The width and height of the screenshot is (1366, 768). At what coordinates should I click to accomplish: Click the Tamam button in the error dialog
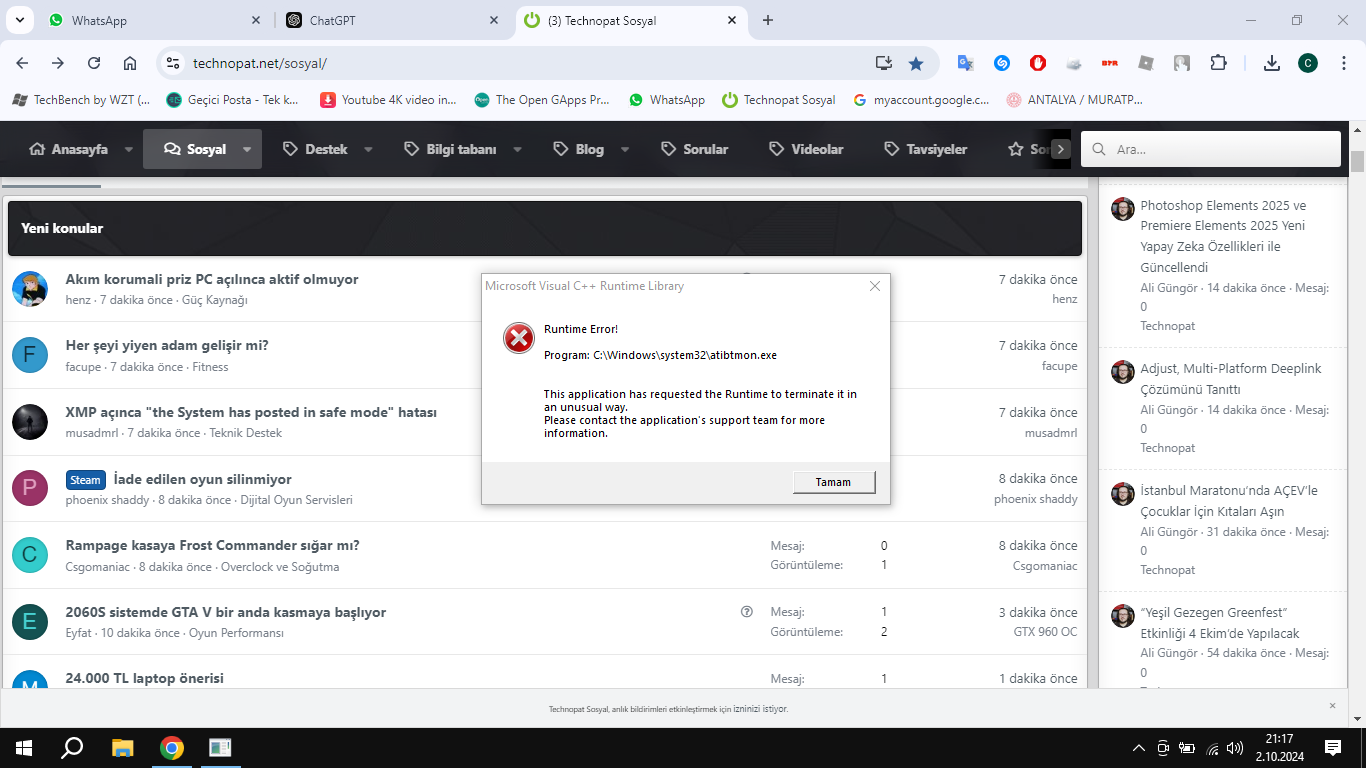(x=834, y=482)
